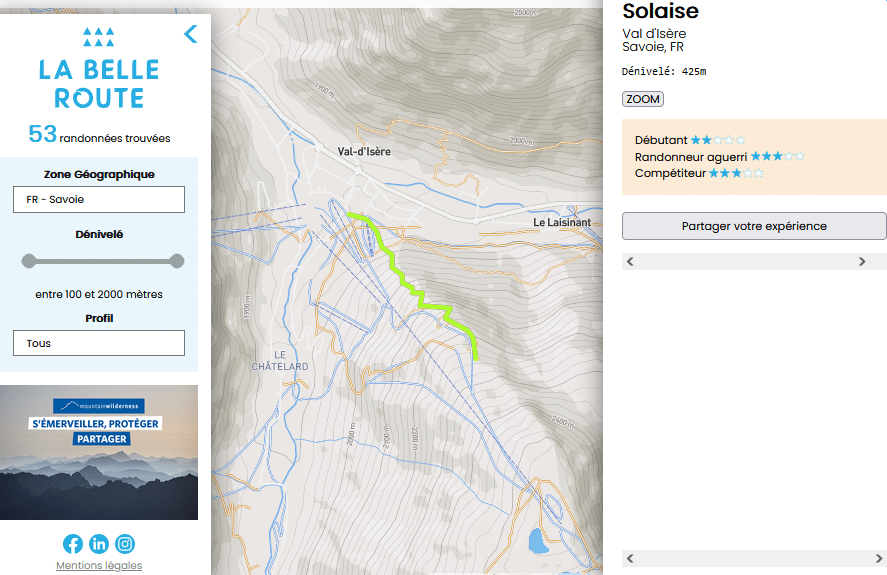This screenshot has height=575, width=887.
Task: Open the Mentions légales link
Action: (99, 565)
